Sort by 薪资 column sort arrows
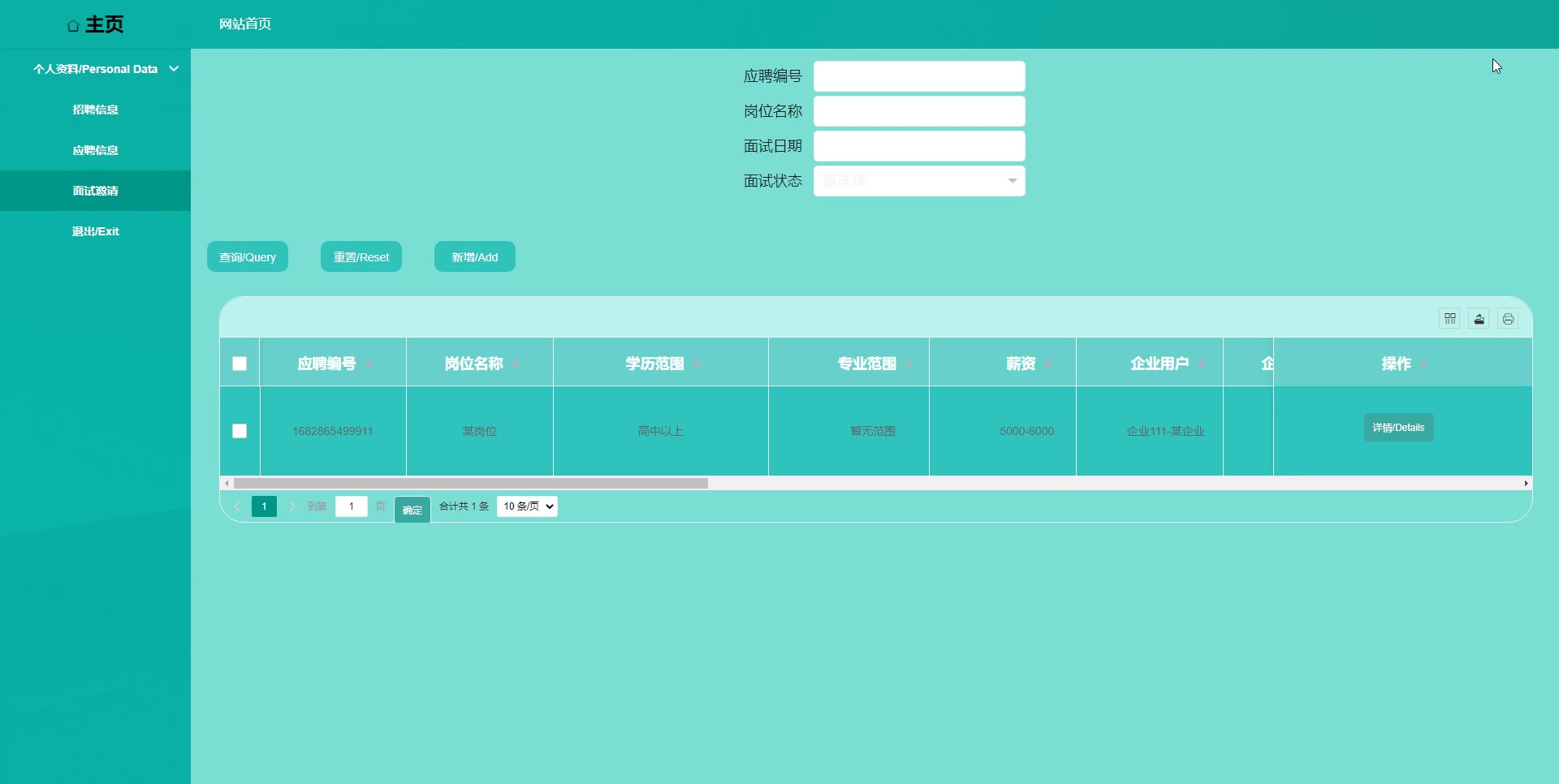Viewport: 1559px width, 784px height. click(1048, 364)
